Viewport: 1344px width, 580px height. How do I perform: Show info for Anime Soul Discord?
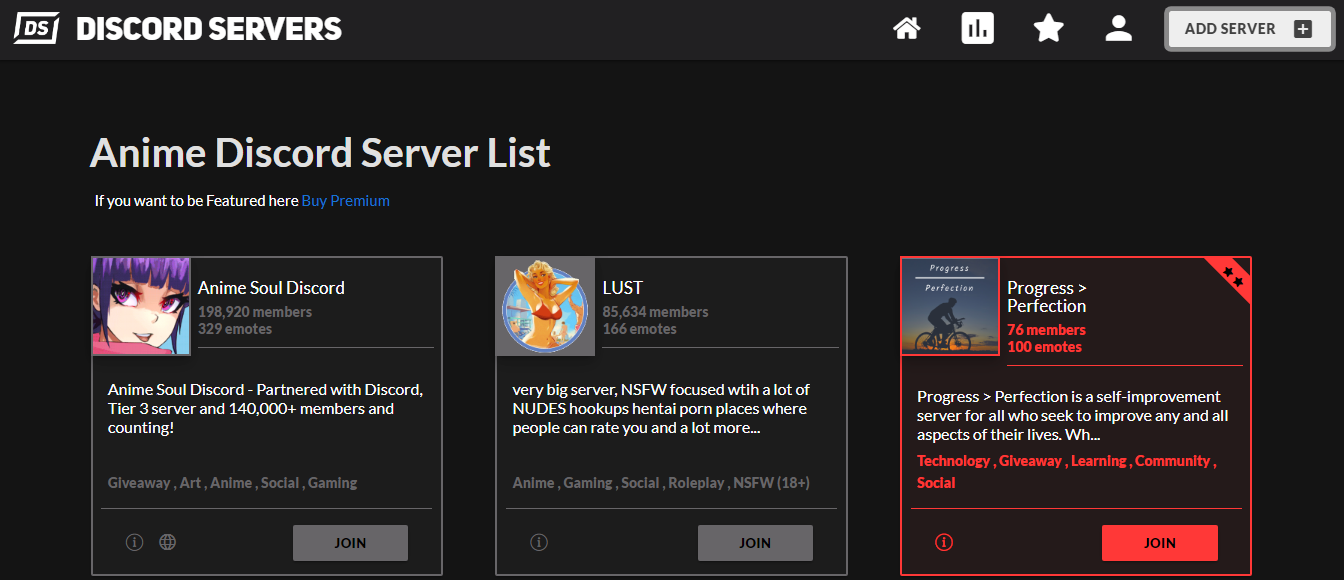click(x=134, y=542)
